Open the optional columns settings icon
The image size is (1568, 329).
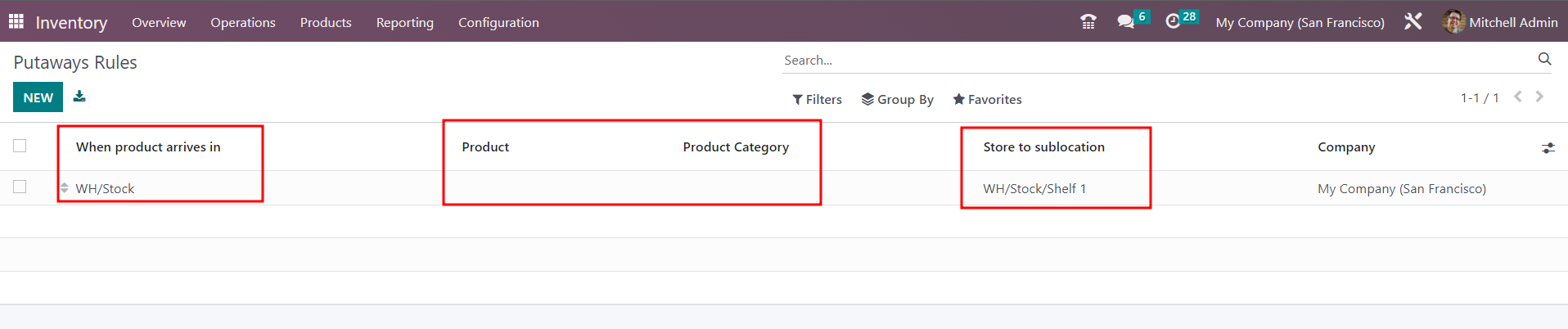[x=1548, y=148]
